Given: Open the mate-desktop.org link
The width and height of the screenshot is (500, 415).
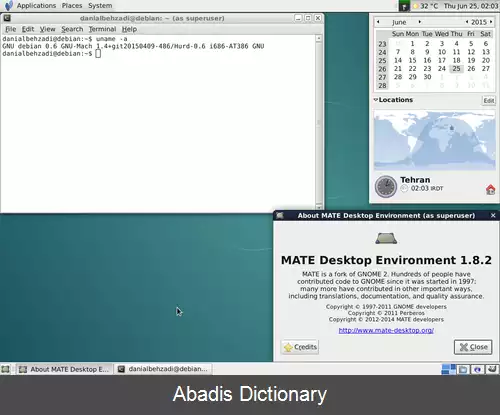Looking at the screenshot, I should [x=386, y=330].
